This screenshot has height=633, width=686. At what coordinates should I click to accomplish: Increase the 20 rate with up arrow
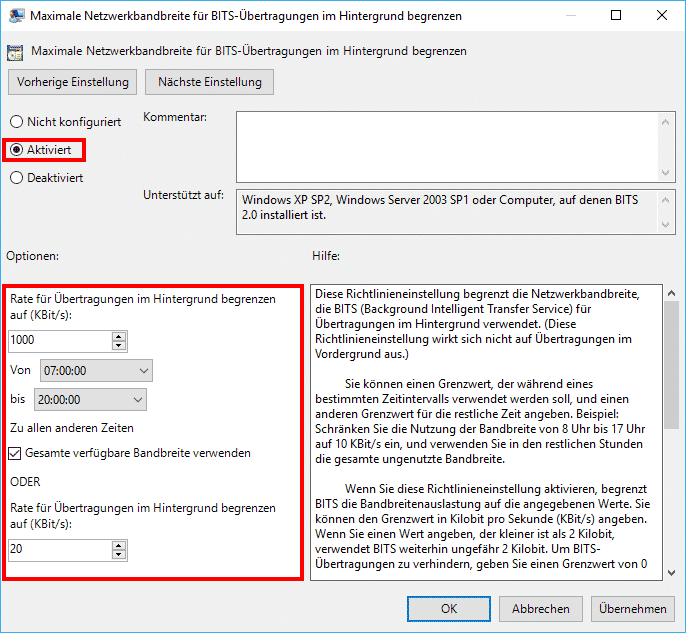(119, 545)
